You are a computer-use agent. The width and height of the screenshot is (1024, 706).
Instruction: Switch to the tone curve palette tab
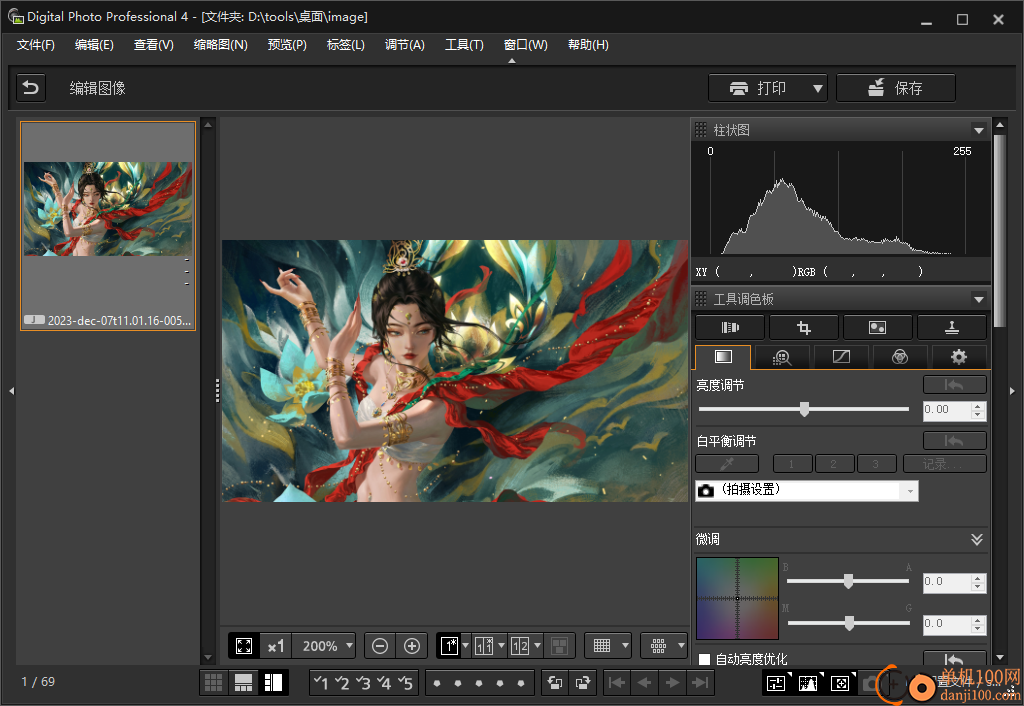click(841, 357)
